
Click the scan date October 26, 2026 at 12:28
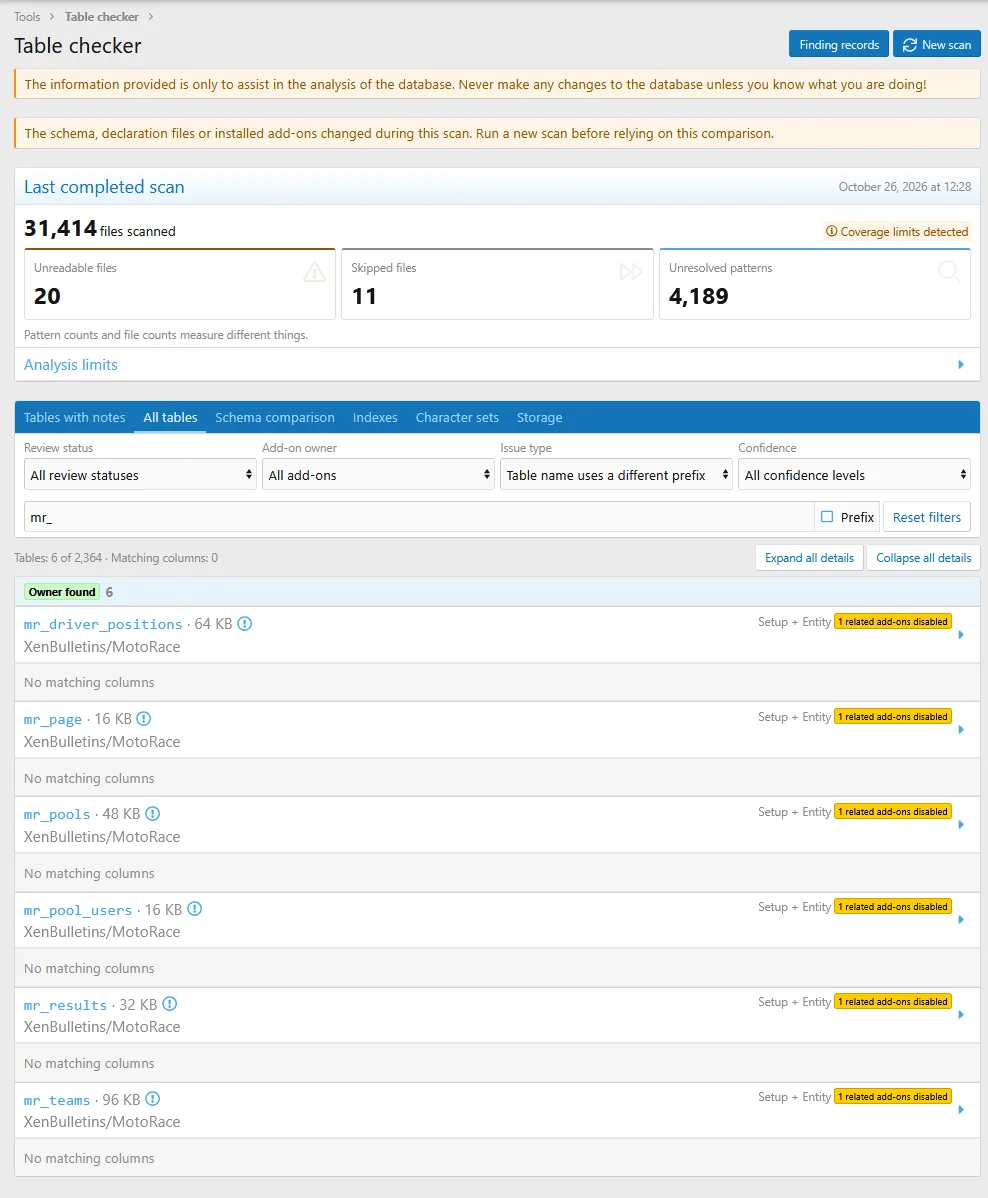pos(905,186)
